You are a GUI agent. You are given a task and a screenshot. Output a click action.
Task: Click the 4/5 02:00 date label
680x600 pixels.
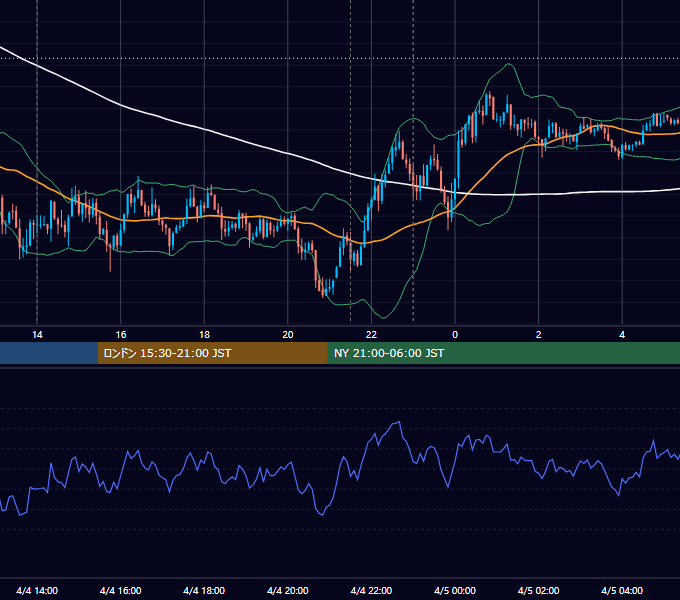538,590
